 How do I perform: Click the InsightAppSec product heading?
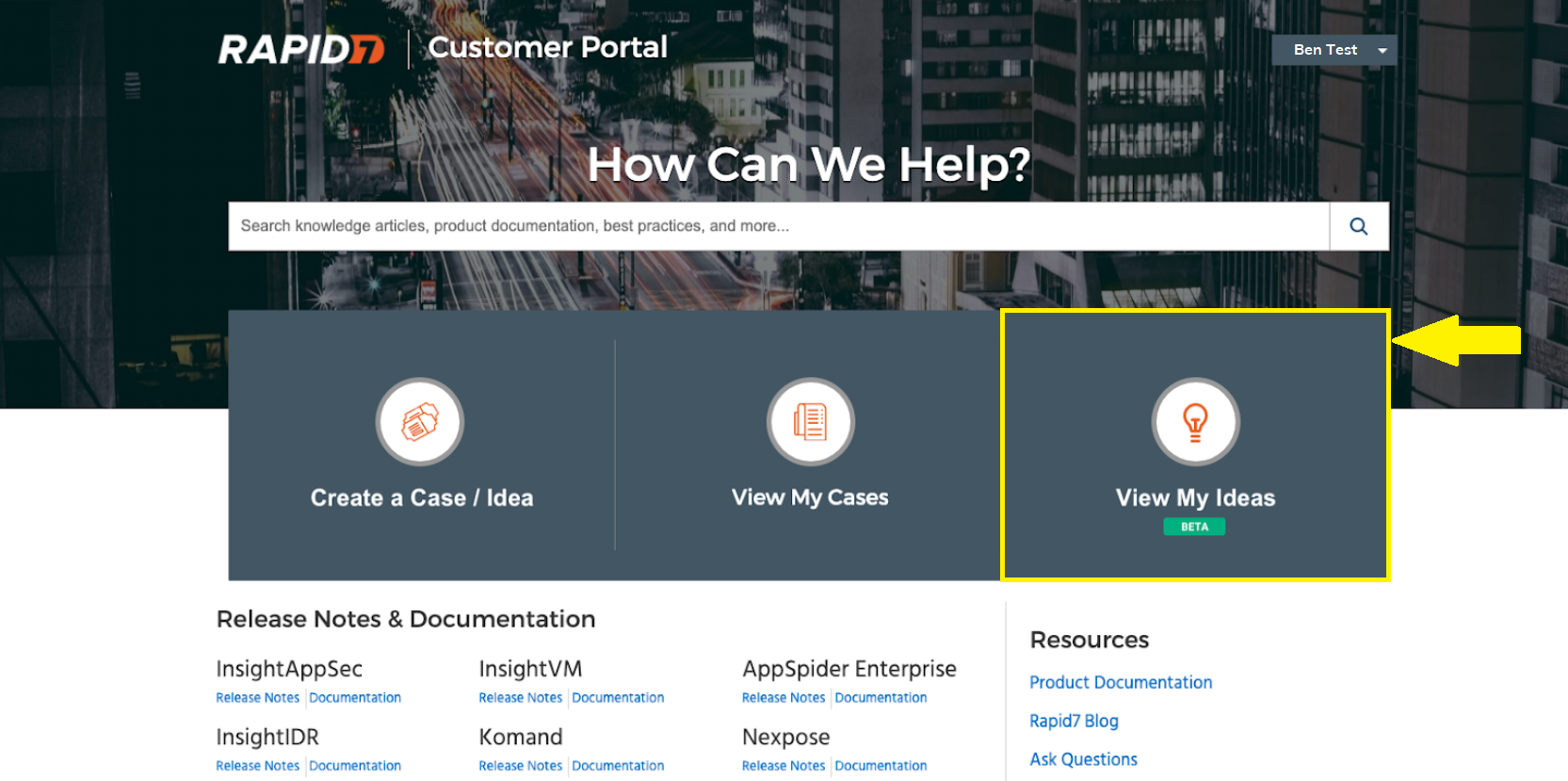click(289, 669)
